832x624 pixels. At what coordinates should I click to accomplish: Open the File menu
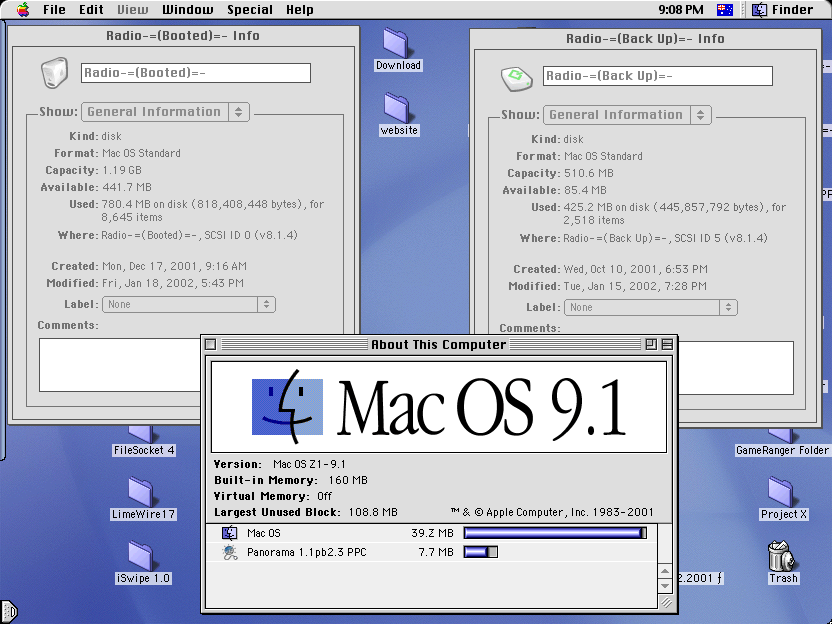pos(54,10)
